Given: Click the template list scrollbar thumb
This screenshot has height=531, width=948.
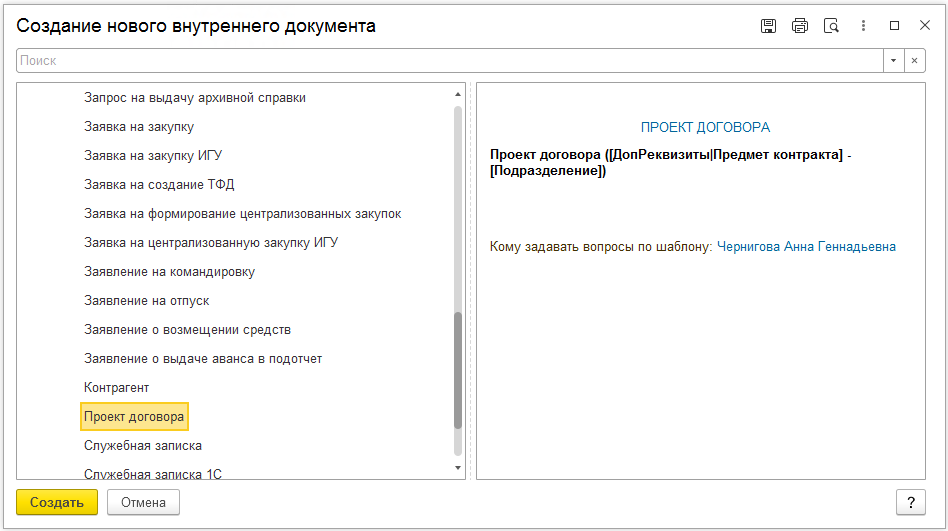Looking at the screenshot, I should (458, 370).
